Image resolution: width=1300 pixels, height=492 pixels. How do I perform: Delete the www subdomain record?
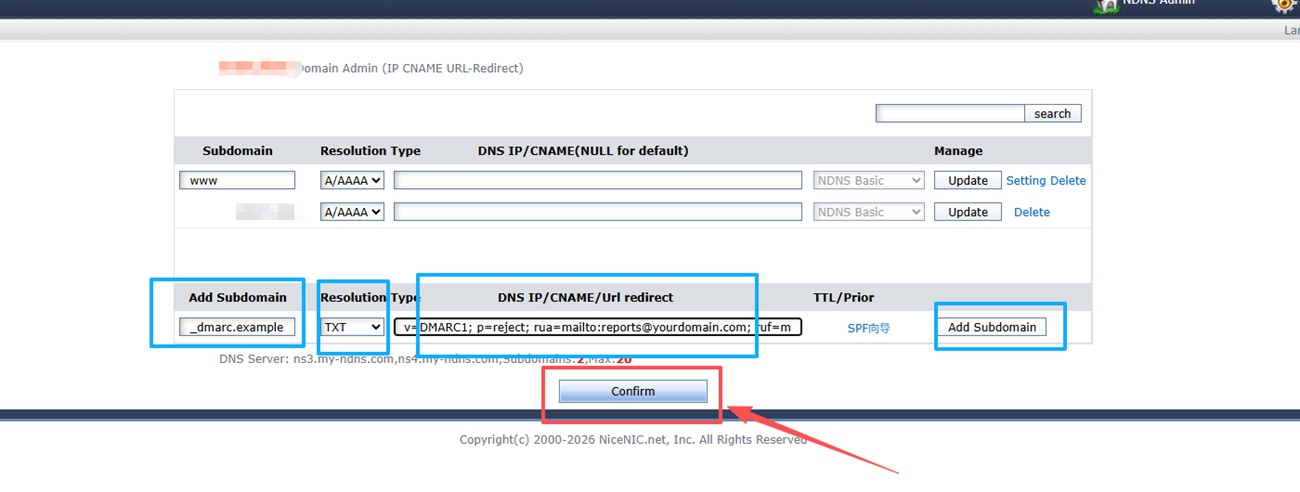click(x=1068, y=181)
